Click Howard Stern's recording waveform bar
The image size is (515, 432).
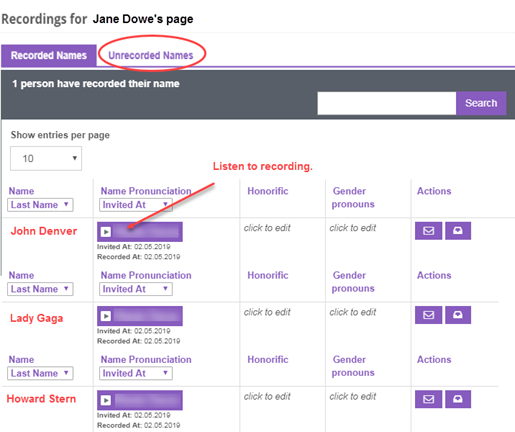coord(147,400)
